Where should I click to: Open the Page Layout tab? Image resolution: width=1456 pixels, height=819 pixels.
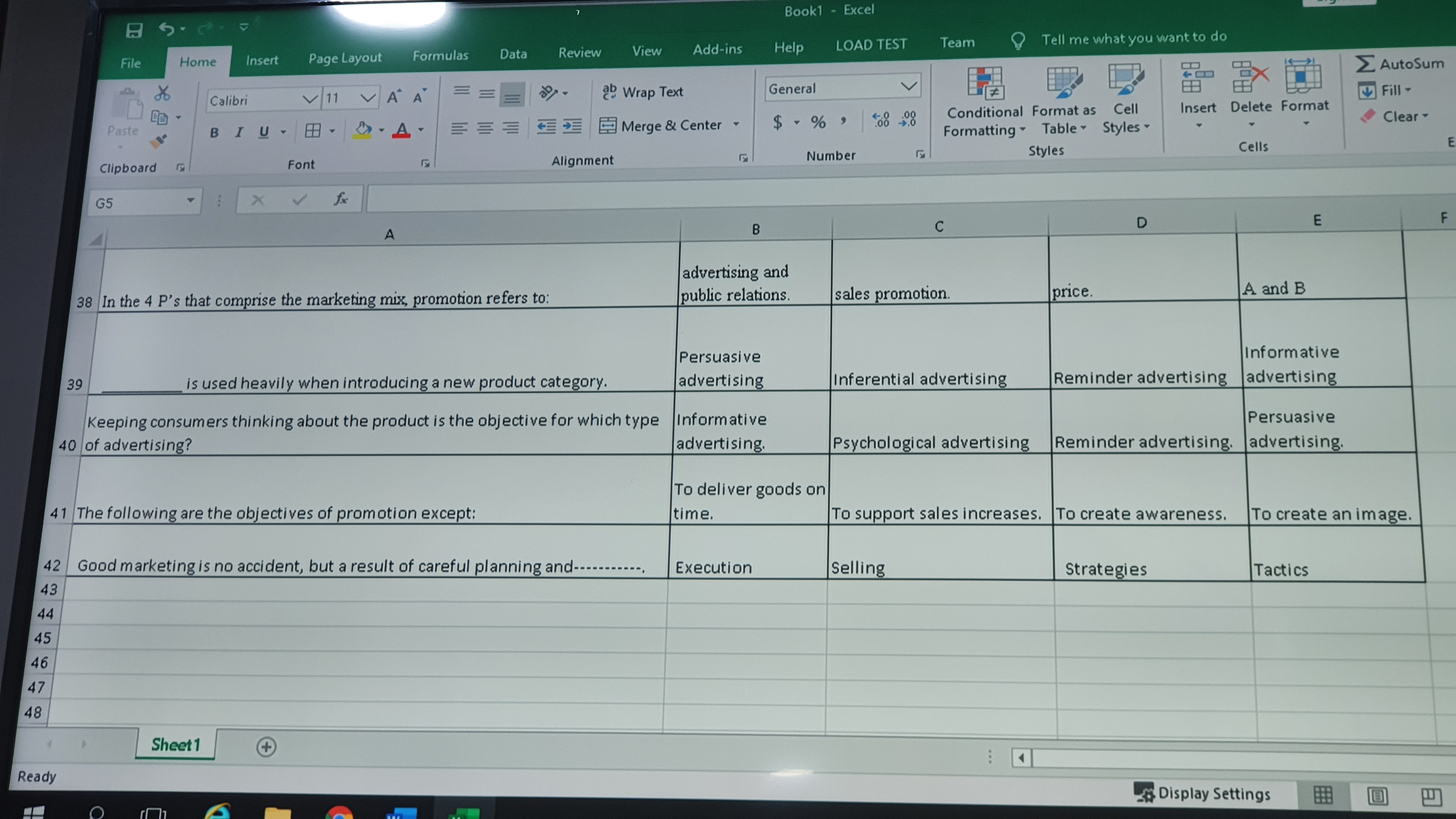[x=345, y=58]
